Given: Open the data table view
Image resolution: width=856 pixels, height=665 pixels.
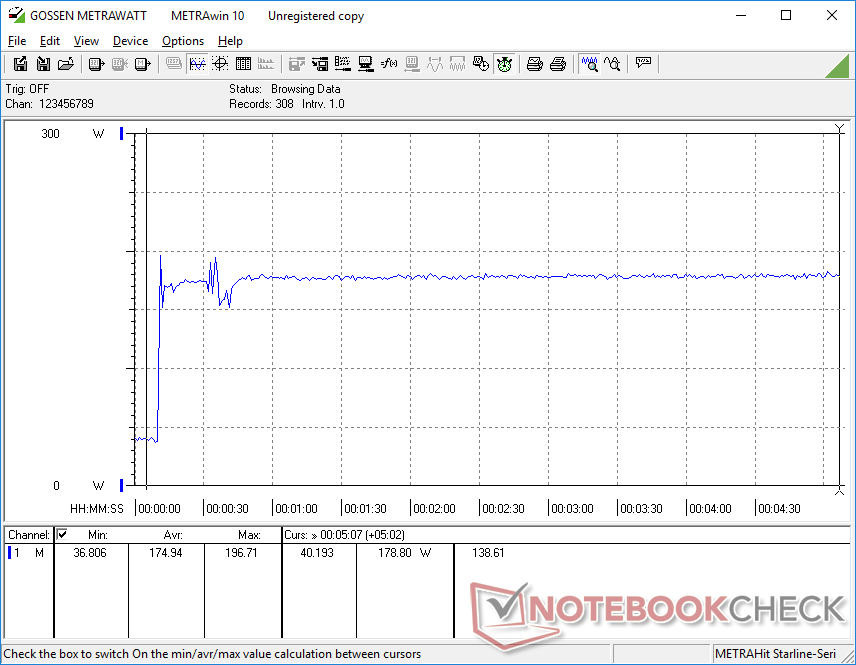Looking at the screenshot, I should (x=243, y=64).
